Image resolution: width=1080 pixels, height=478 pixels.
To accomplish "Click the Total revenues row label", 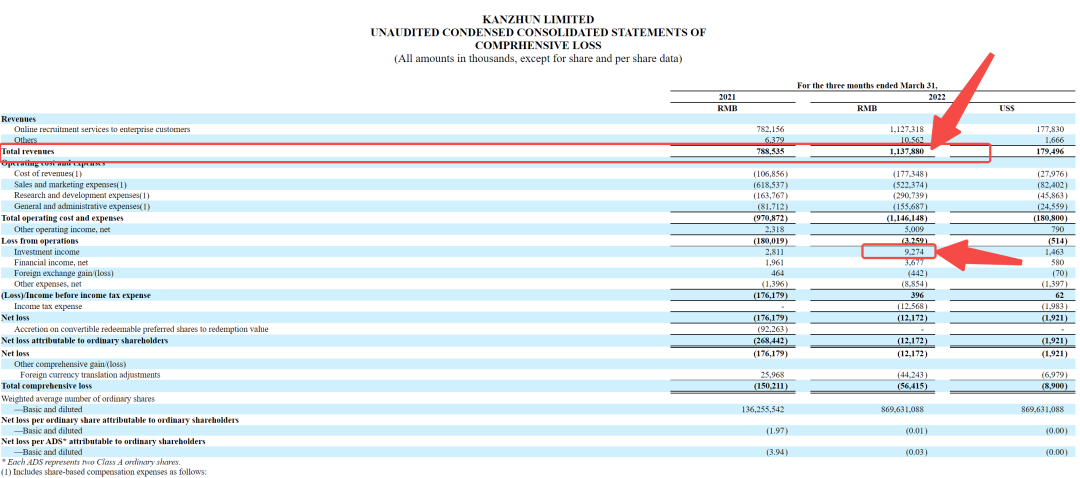I will 28,151.
